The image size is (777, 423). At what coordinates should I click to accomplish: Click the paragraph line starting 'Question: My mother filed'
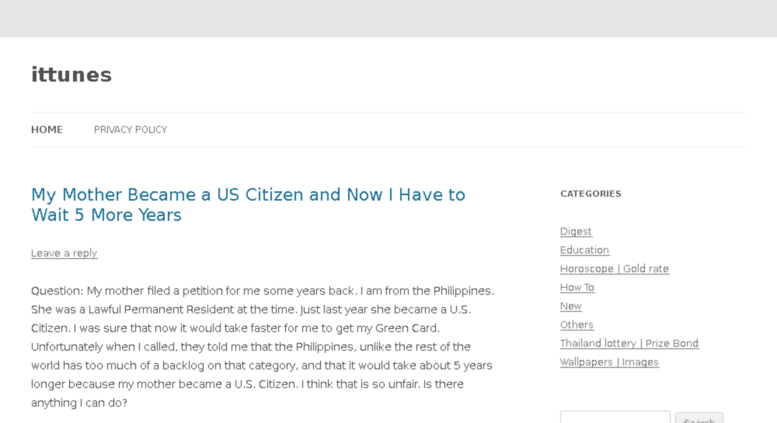pos(263,291)
